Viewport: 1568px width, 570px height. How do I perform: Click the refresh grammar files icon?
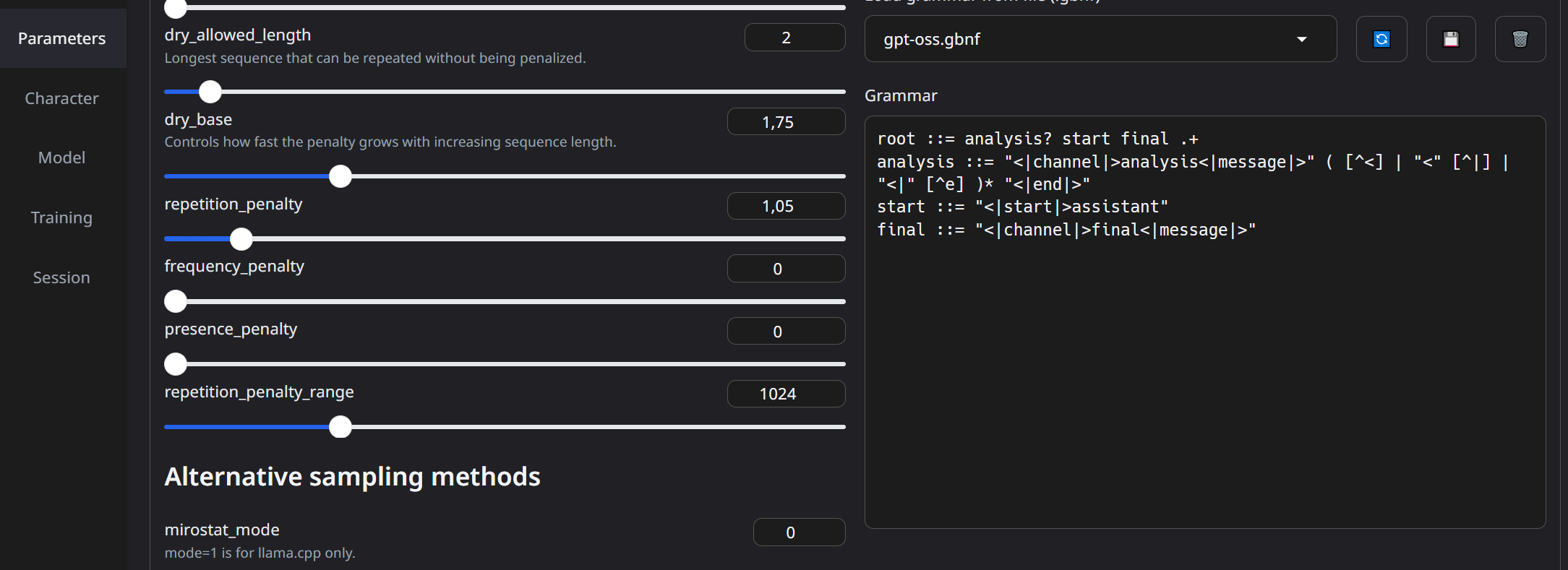(1381, 39)
